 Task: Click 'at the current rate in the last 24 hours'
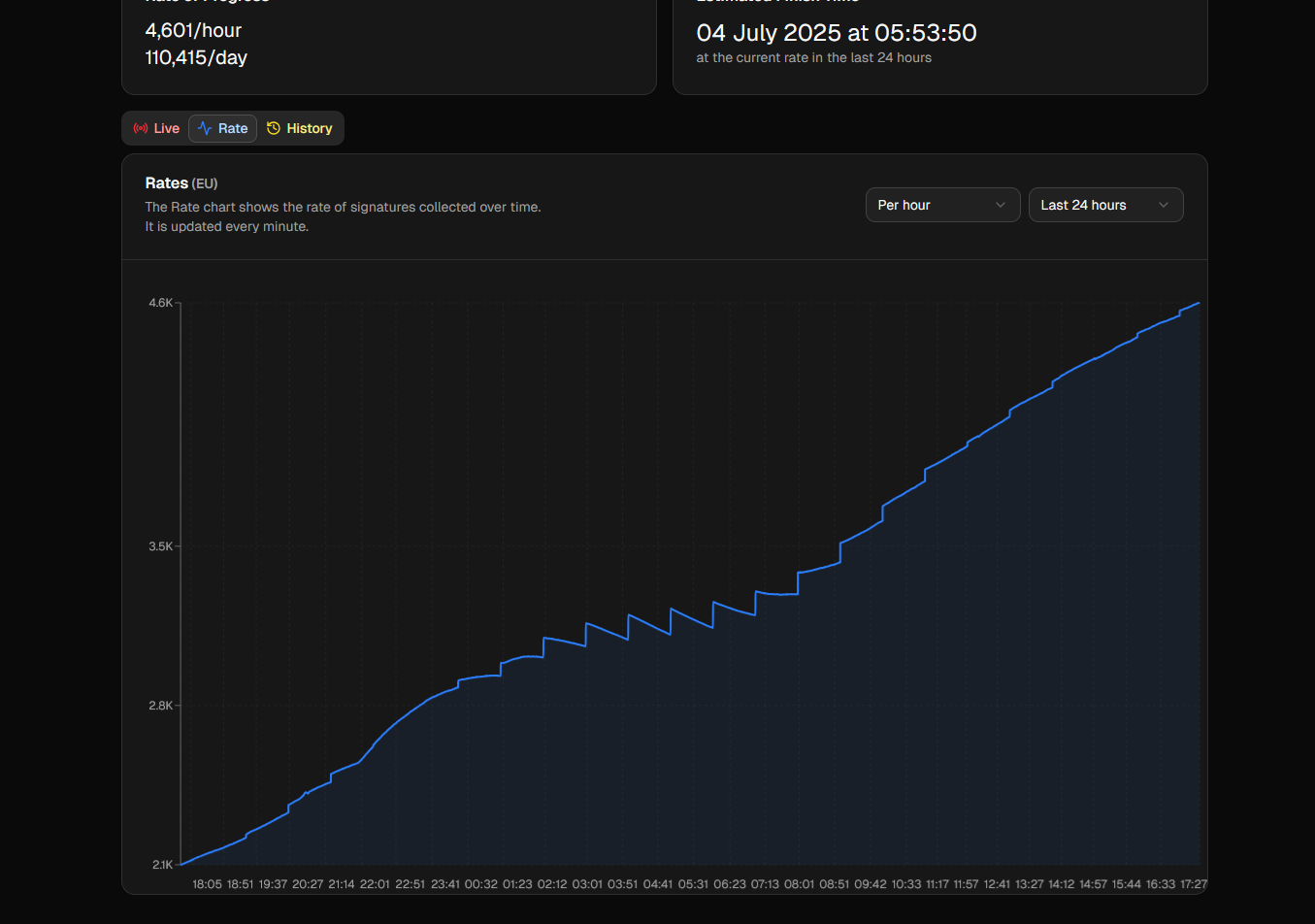[x=813, y=57]
